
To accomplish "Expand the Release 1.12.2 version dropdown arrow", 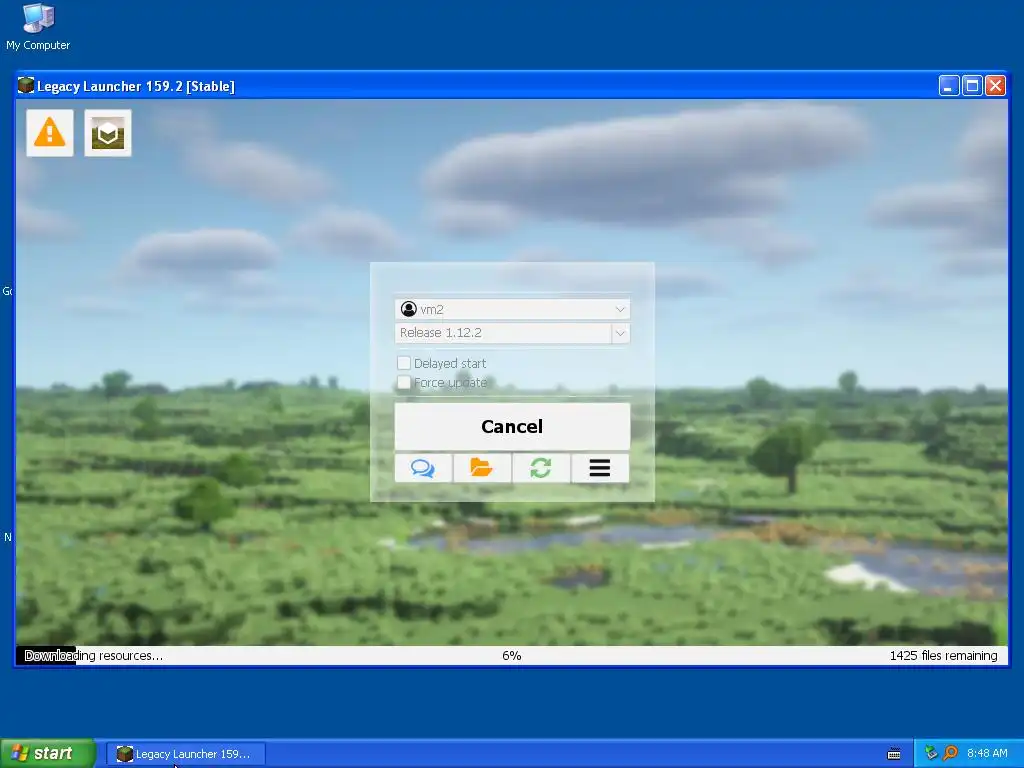I will click(620, 333).
